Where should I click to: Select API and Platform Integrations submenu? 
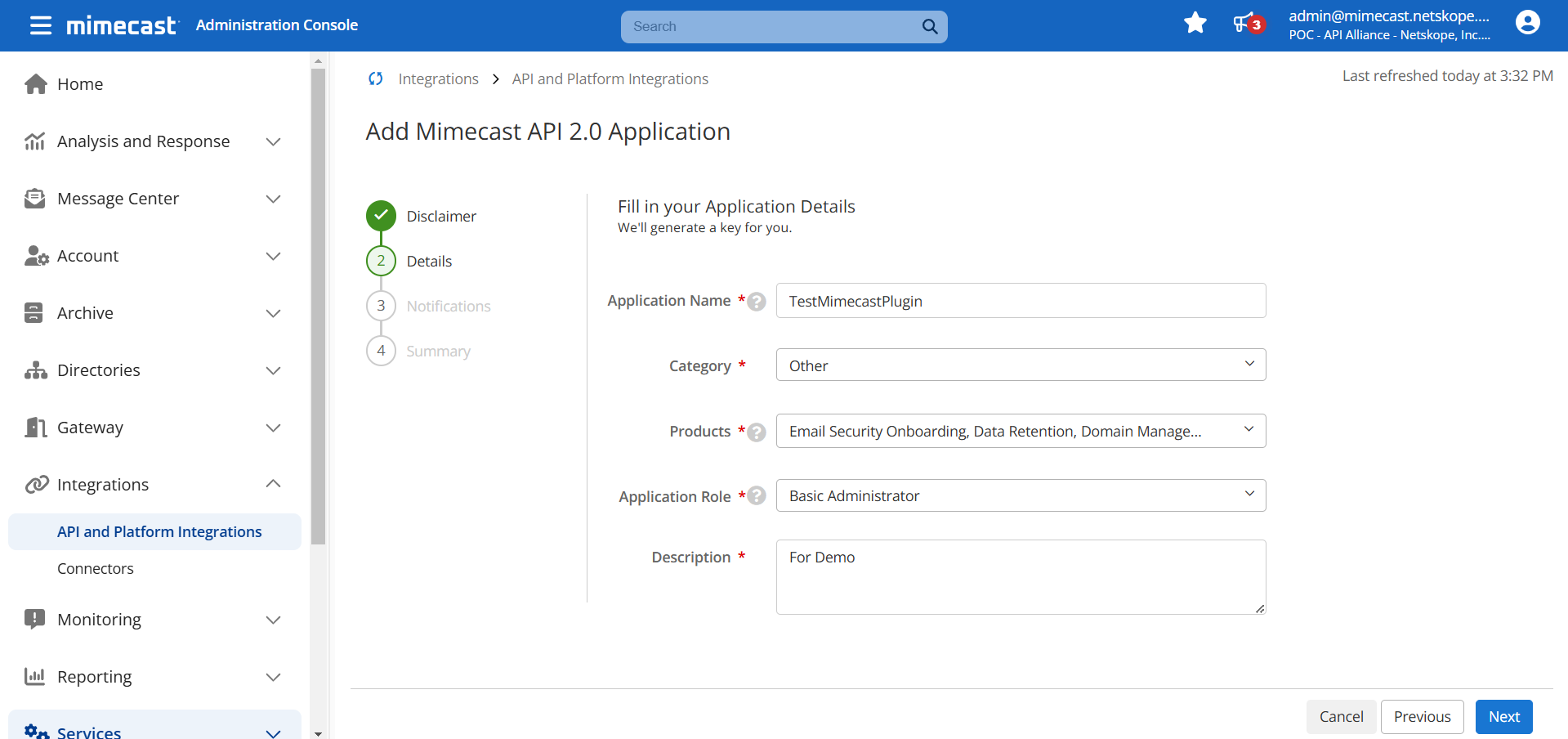154,531
